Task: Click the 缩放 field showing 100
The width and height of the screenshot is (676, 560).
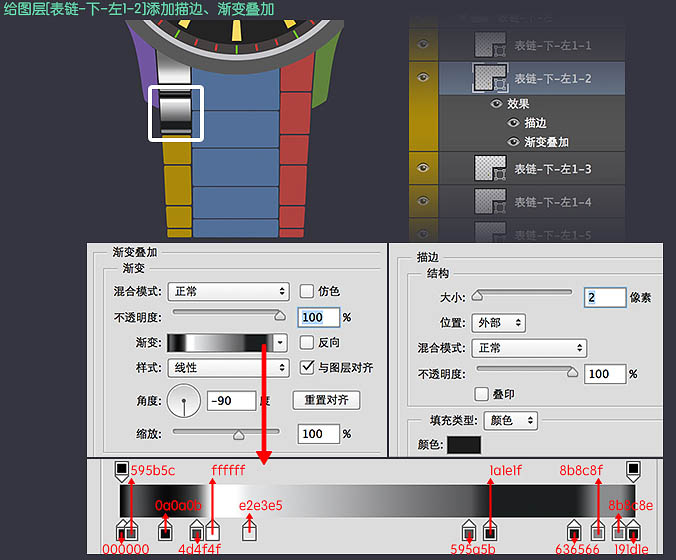Action: coord(318,434)
